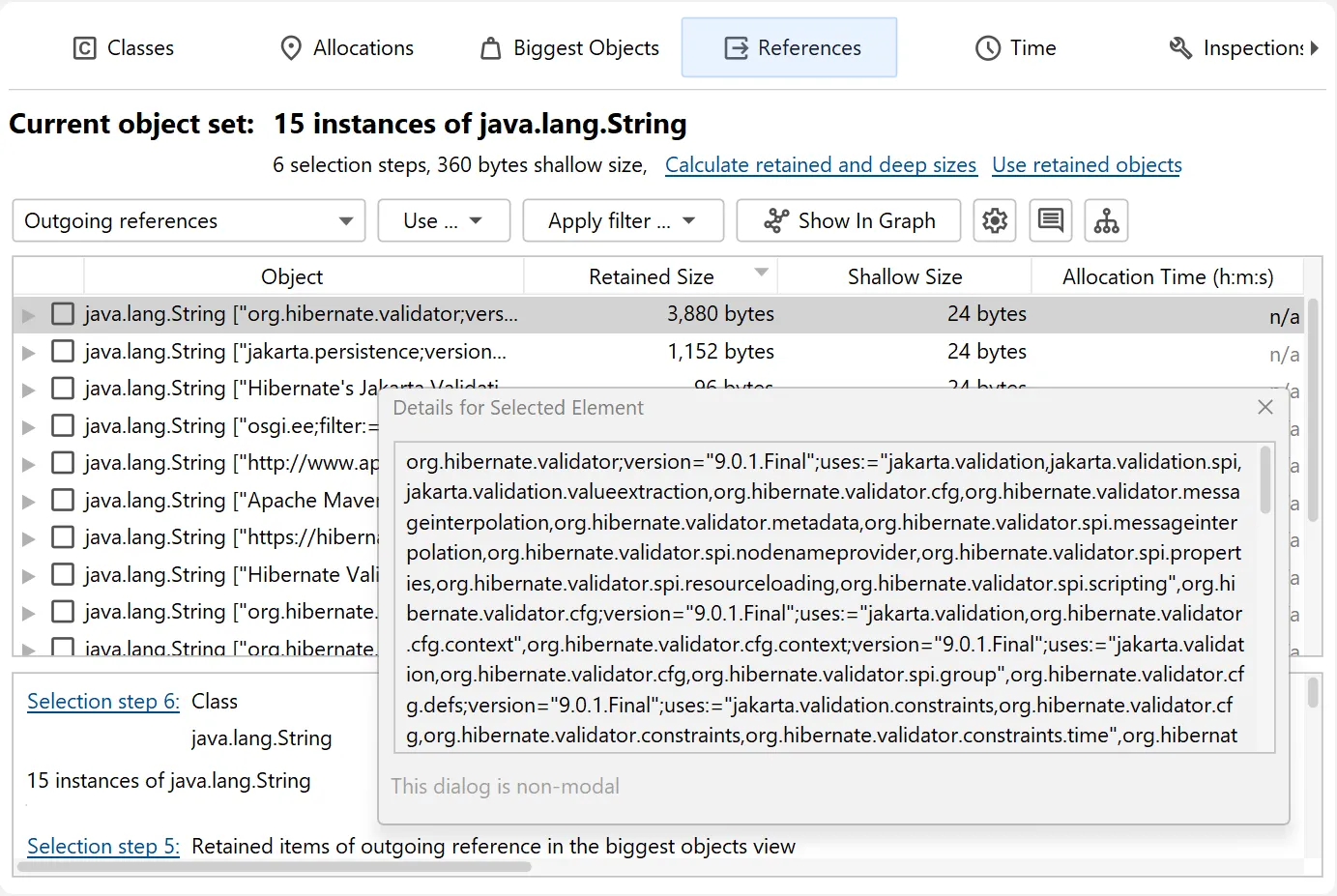Image resolution: width=1337 pixels, height=896 pixels.
Task: Check the jakarta.persistence;version row checkbox
Action: (63, 351)
